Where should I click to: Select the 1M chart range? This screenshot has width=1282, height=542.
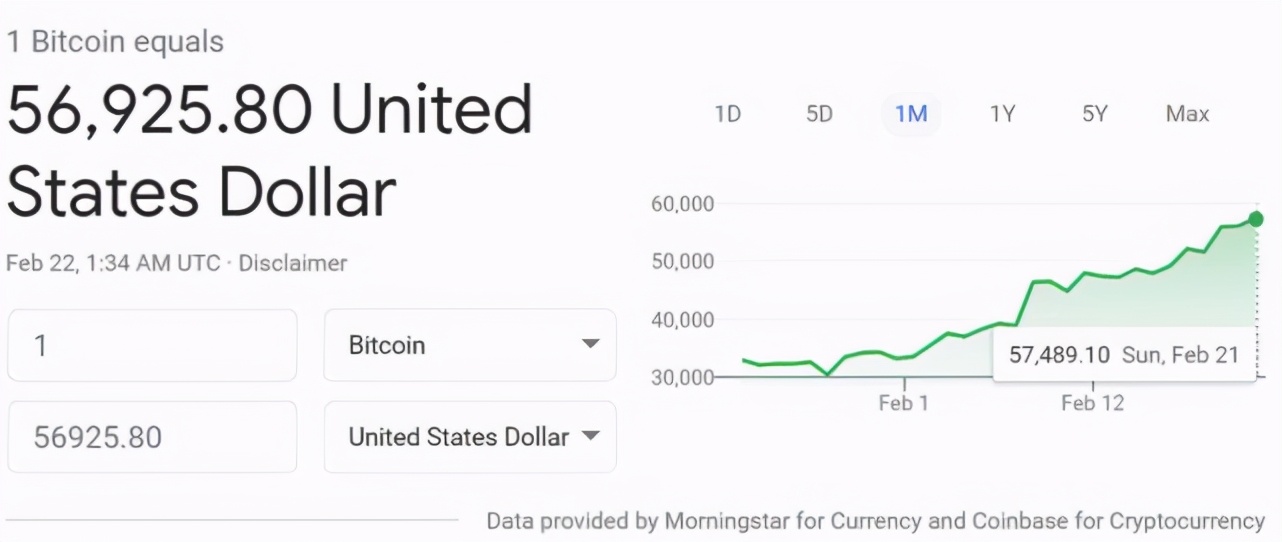click(x=911, y=114)
